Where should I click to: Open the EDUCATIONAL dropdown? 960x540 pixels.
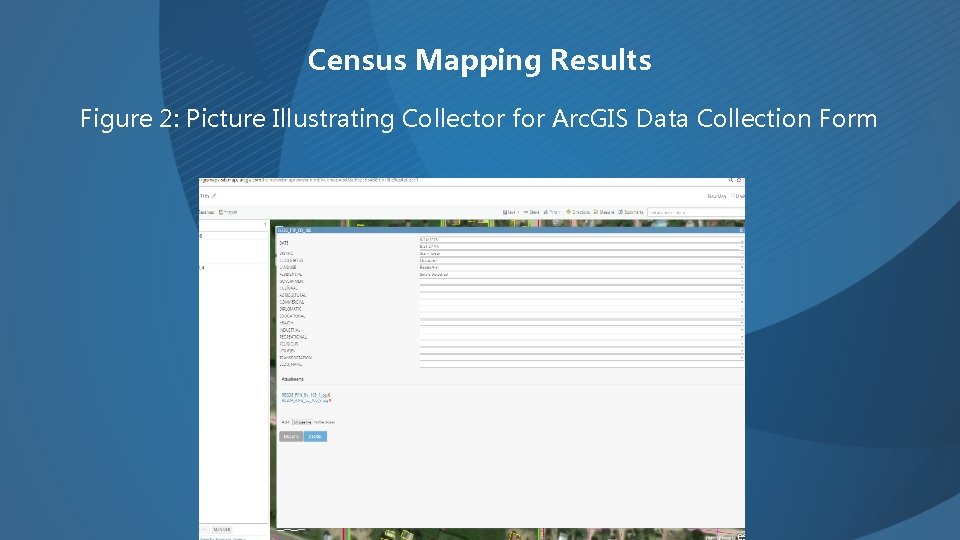coord(581,317)
